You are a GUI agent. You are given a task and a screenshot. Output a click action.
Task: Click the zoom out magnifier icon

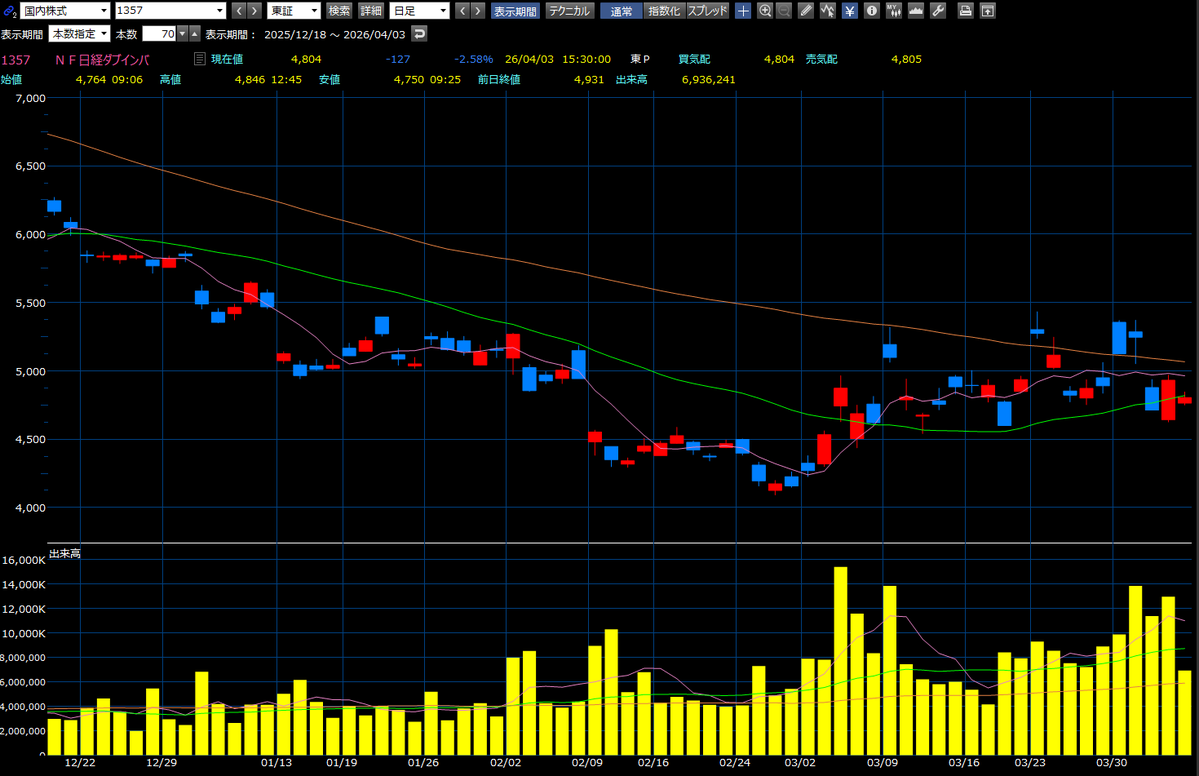[784, 11]
